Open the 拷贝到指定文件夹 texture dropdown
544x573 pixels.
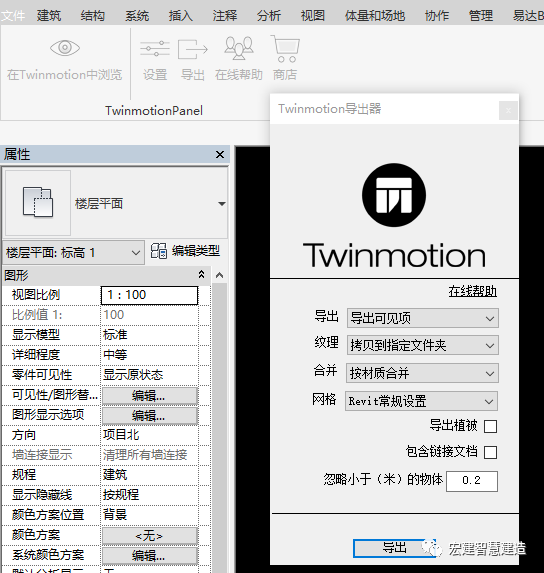click(423, 345)
